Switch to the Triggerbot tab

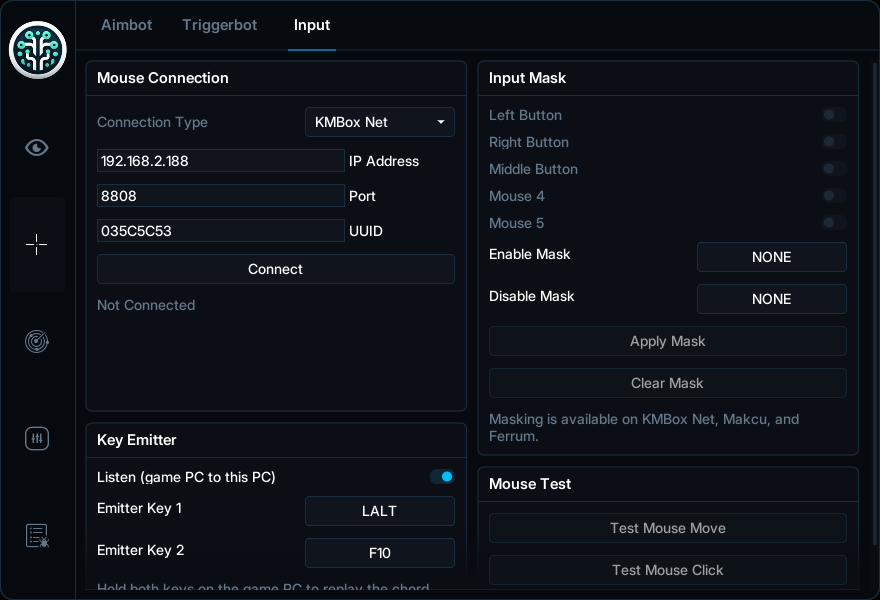219,25
